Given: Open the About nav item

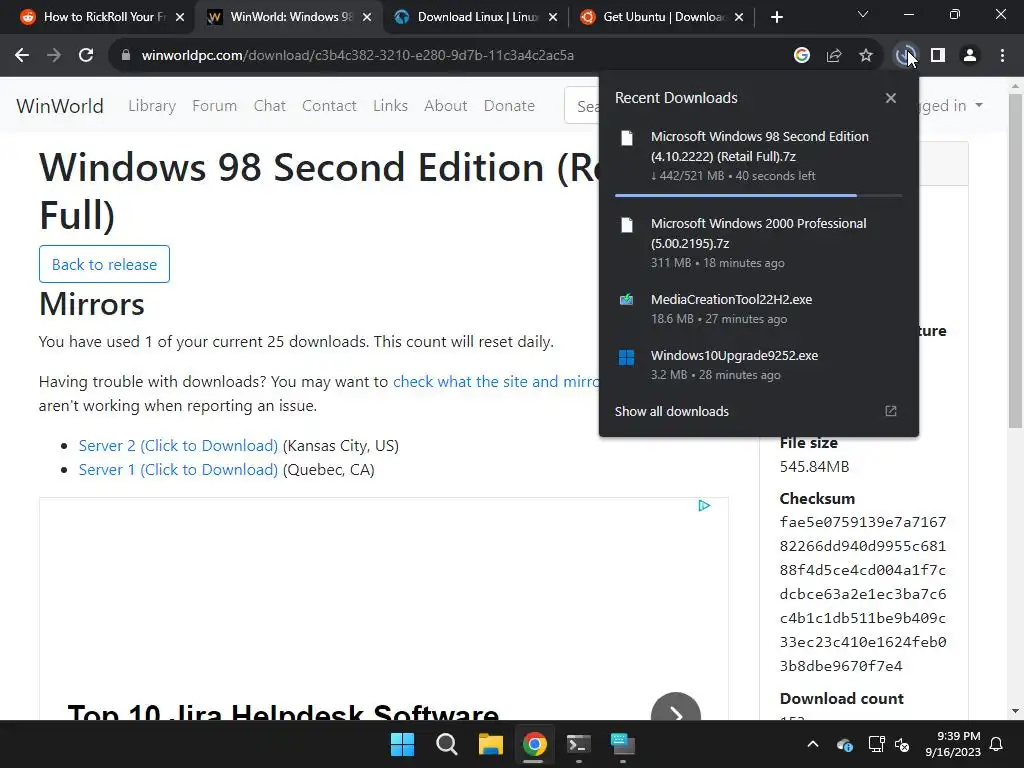Looking at the screenshot, I should [445, 106].
